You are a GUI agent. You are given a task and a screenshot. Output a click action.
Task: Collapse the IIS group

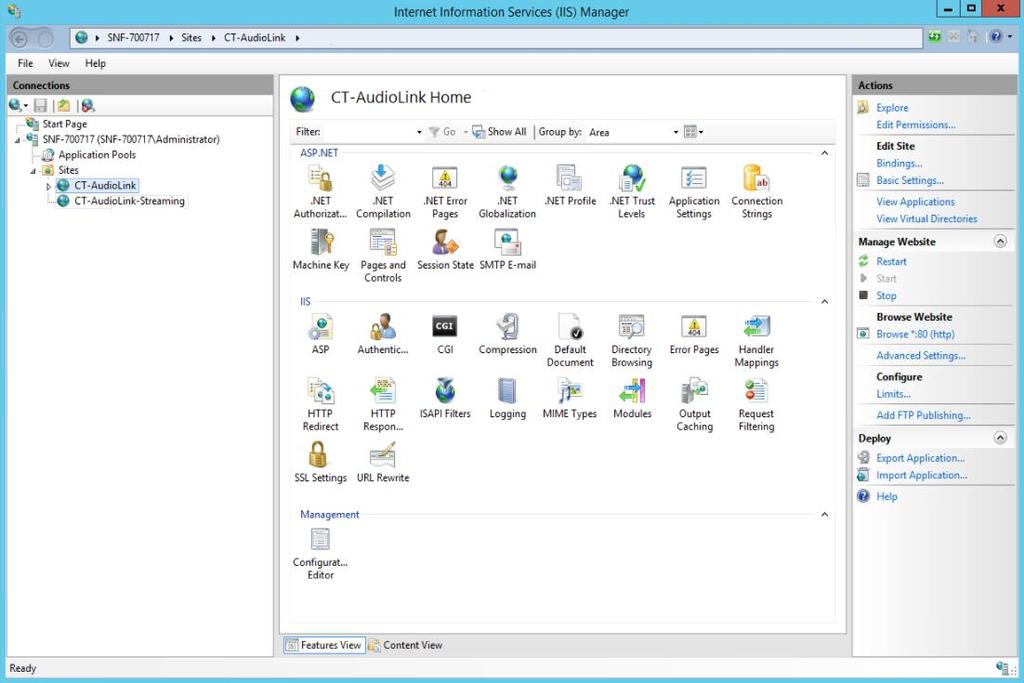click(824, 302)
